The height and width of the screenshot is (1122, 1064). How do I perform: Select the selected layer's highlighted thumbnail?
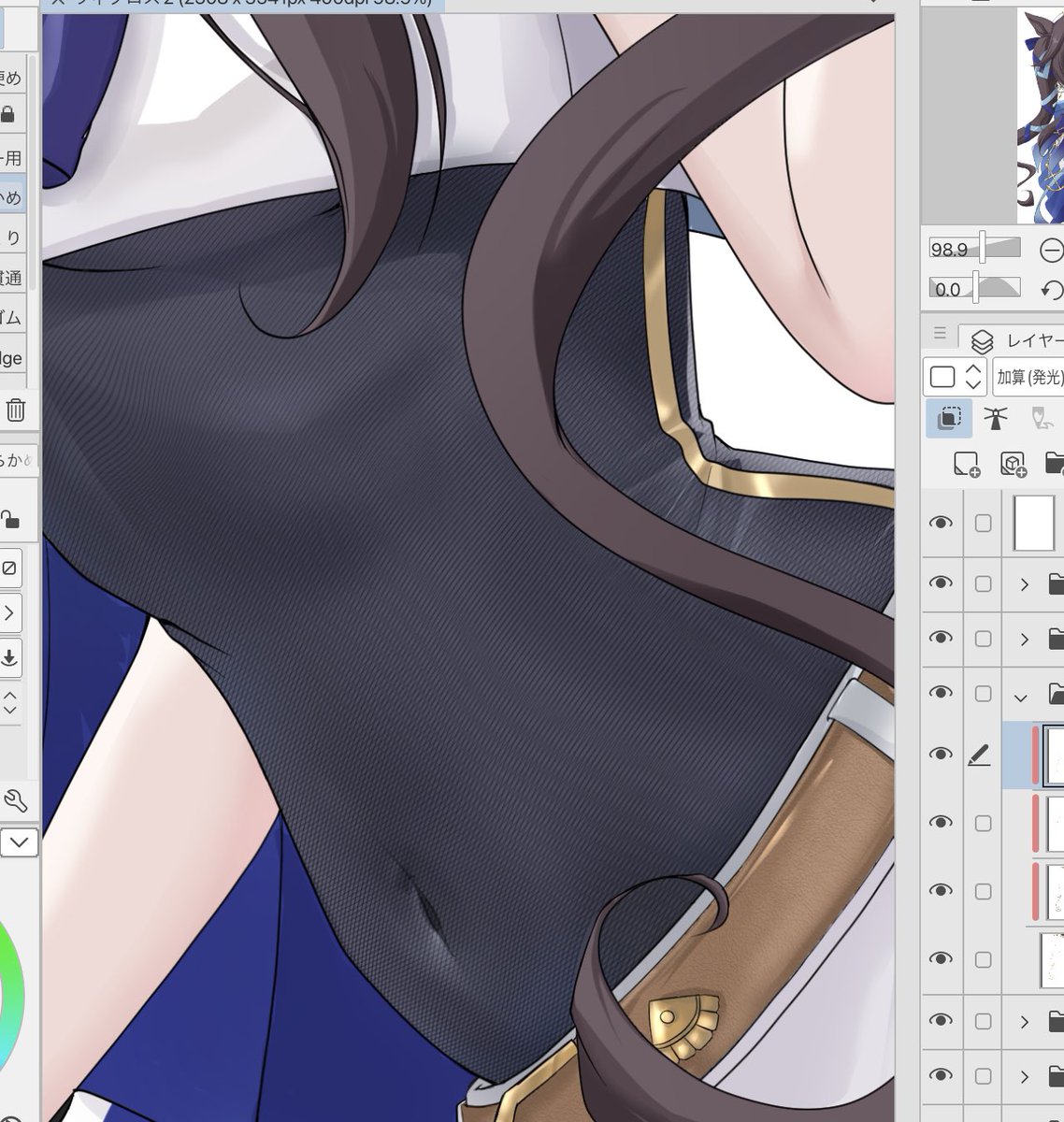coord(1054,755)
